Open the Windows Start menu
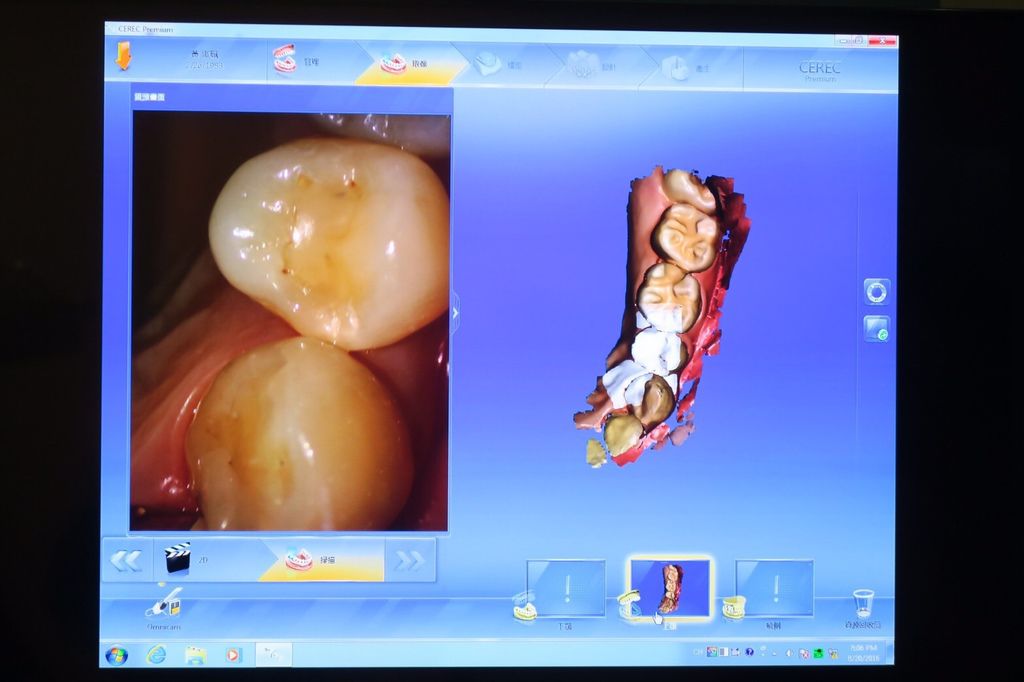 click(x=117, y=654)
